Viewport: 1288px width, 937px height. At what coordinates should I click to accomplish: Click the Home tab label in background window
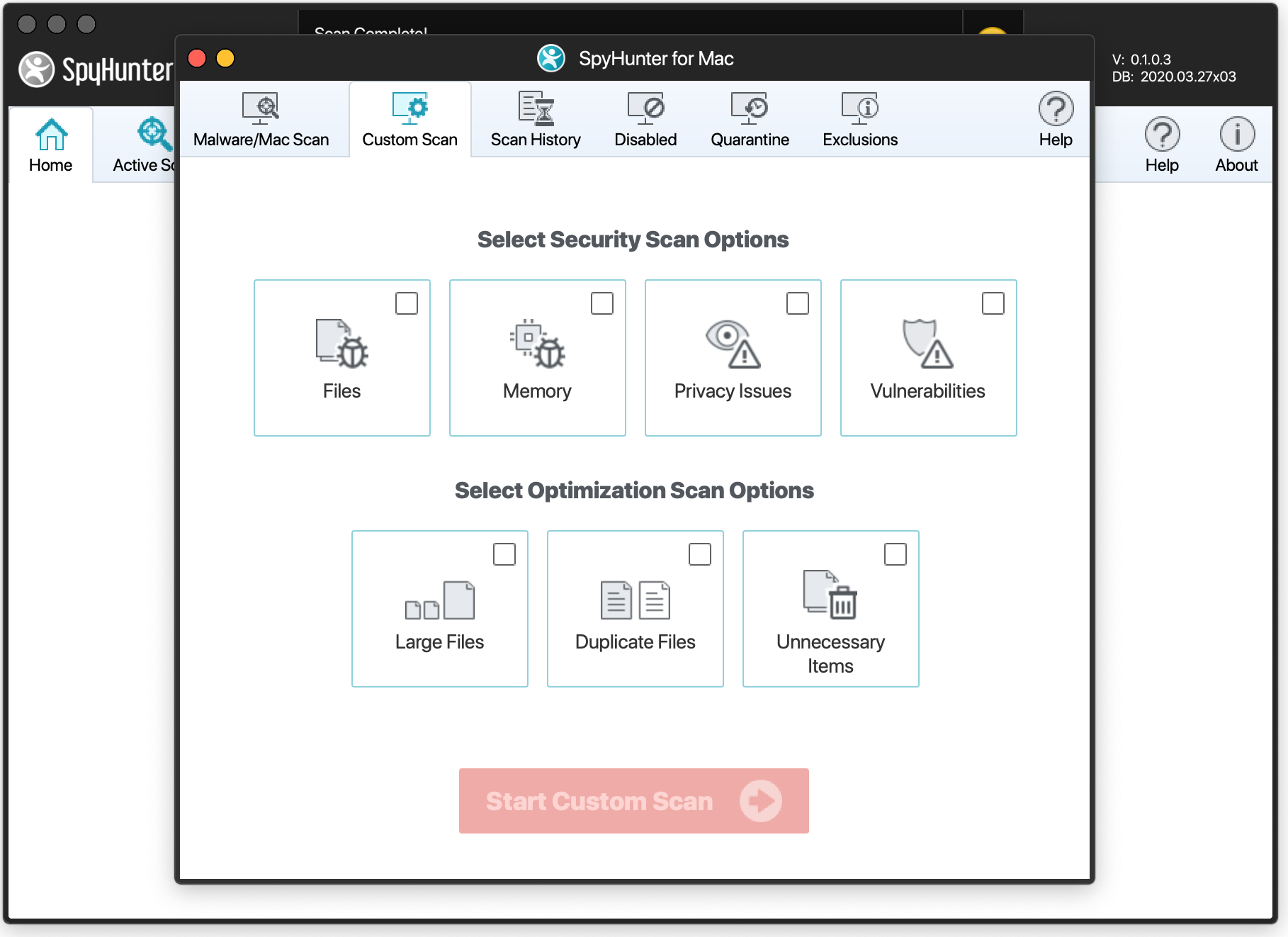coord(51,165)
